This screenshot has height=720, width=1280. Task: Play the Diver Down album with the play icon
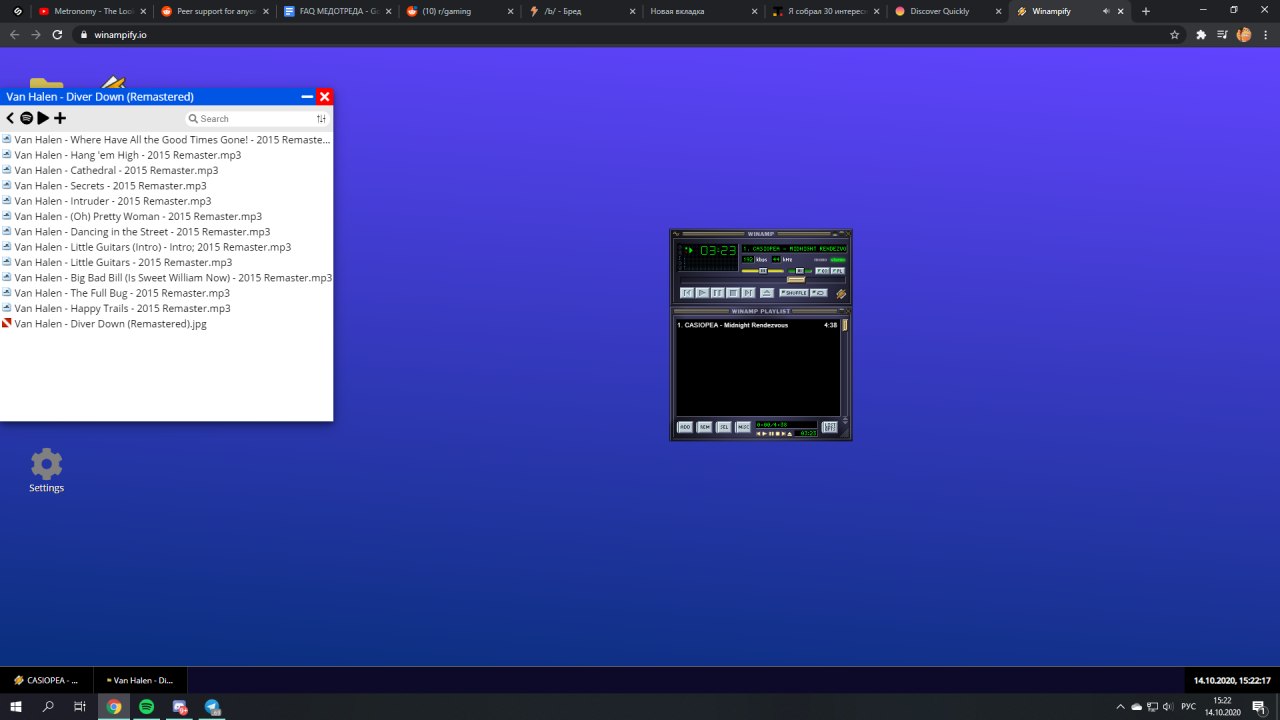click(x=43, y=118)
